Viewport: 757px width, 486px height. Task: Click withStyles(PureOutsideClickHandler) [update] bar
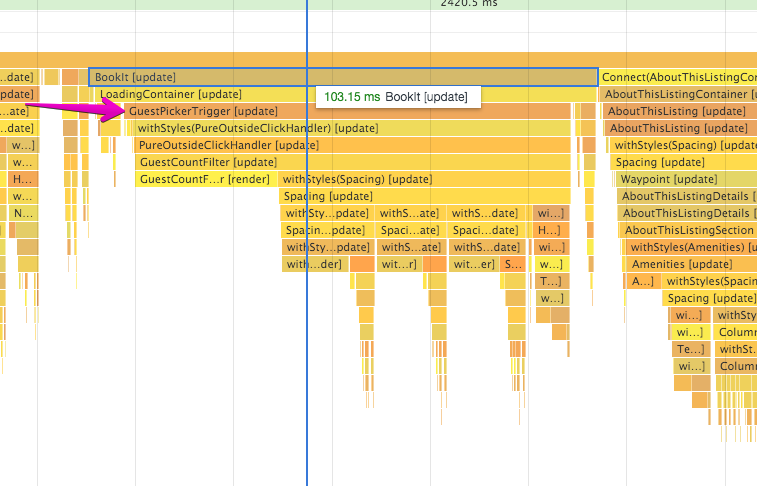point(352,128)
